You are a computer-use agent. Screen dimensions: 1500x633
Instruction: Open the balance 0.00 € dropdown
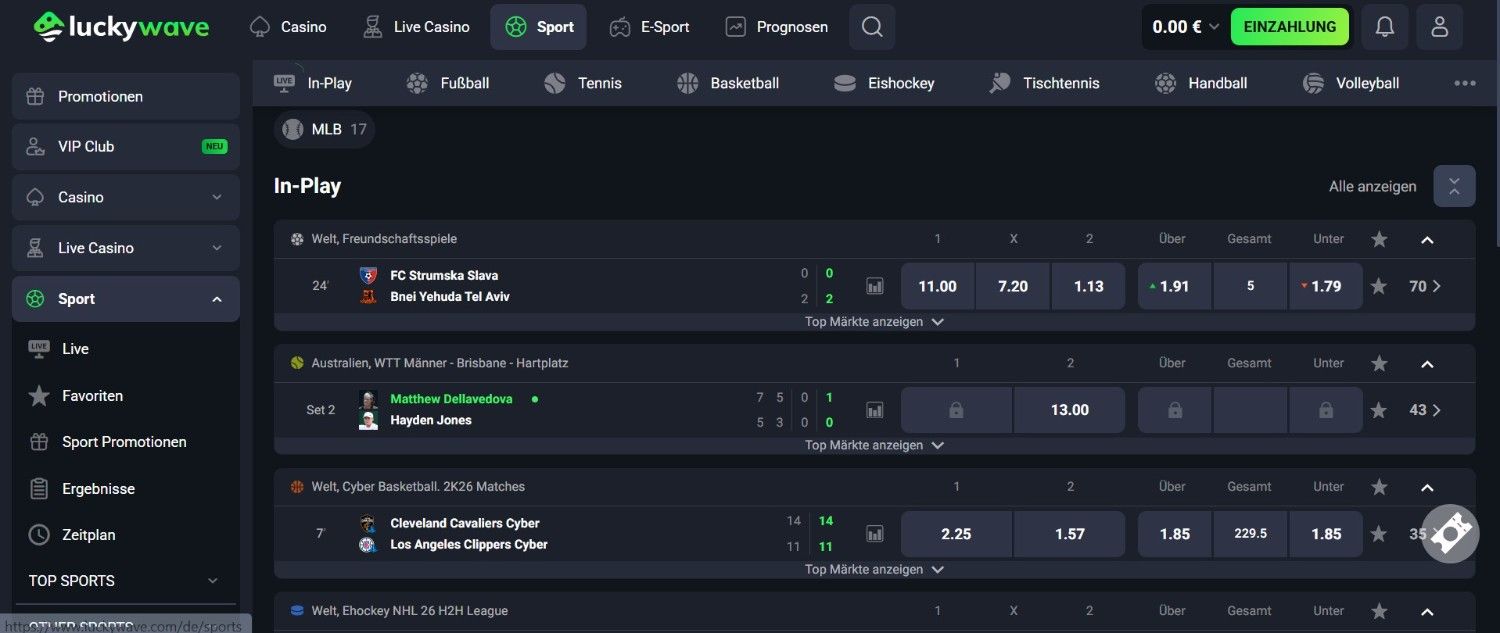pos(1185,27)
